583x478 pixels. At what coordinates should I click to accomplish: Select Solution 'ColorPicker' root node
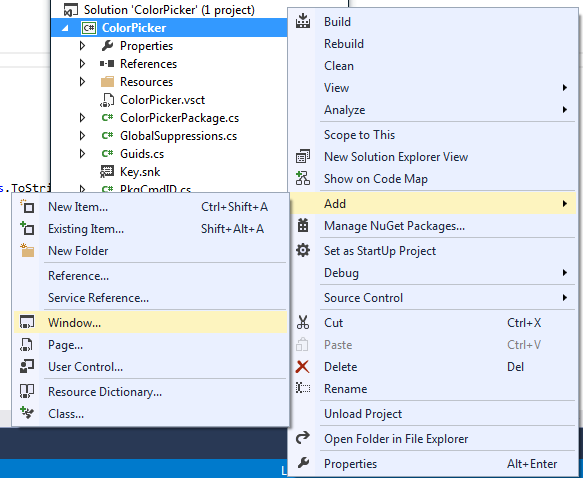point(169,10)
